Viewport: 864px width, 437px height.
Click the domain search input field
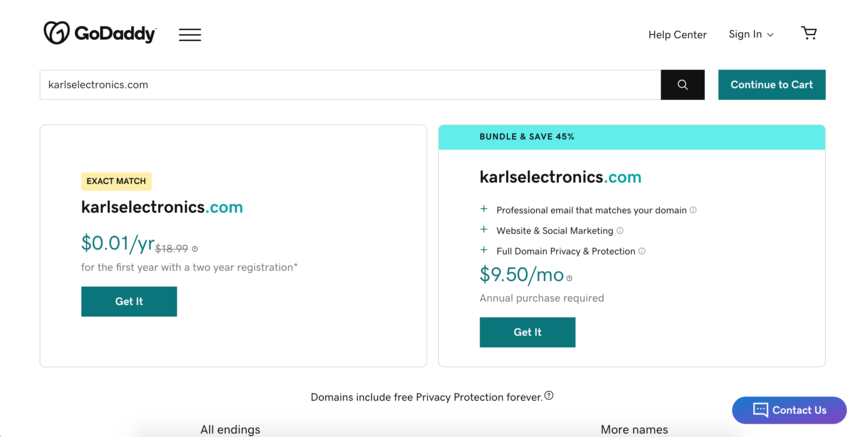pos(350,85)
